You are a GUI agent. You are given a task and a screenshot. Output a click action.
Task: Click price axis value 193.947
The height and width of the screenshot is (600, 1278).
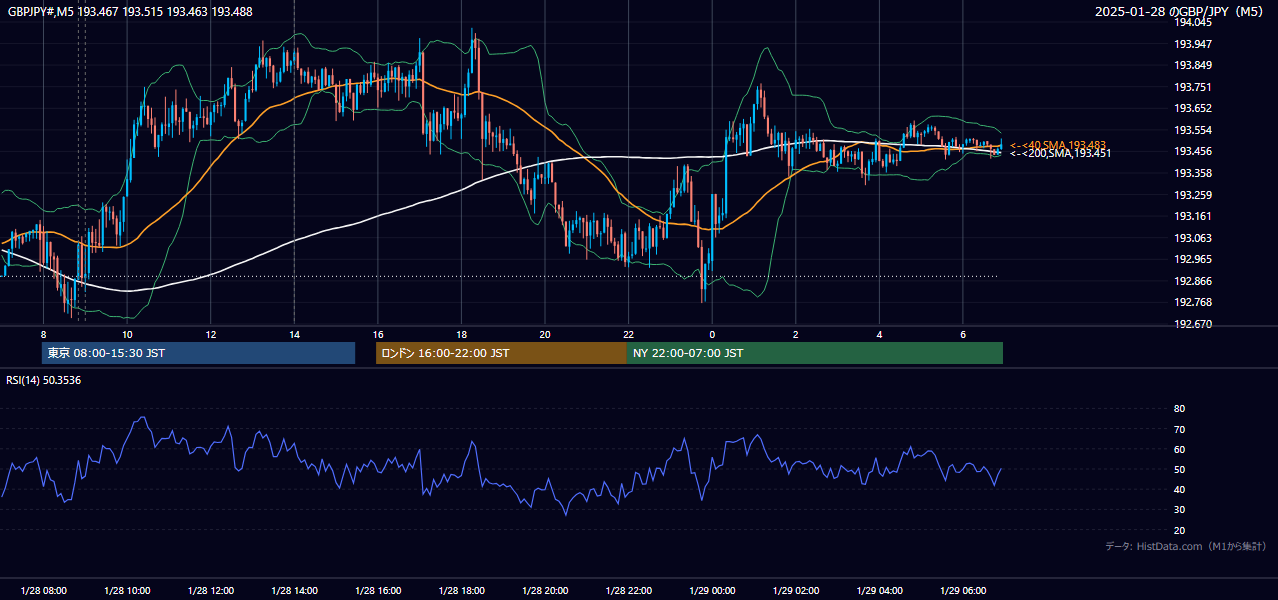(x=1192, y=44)
